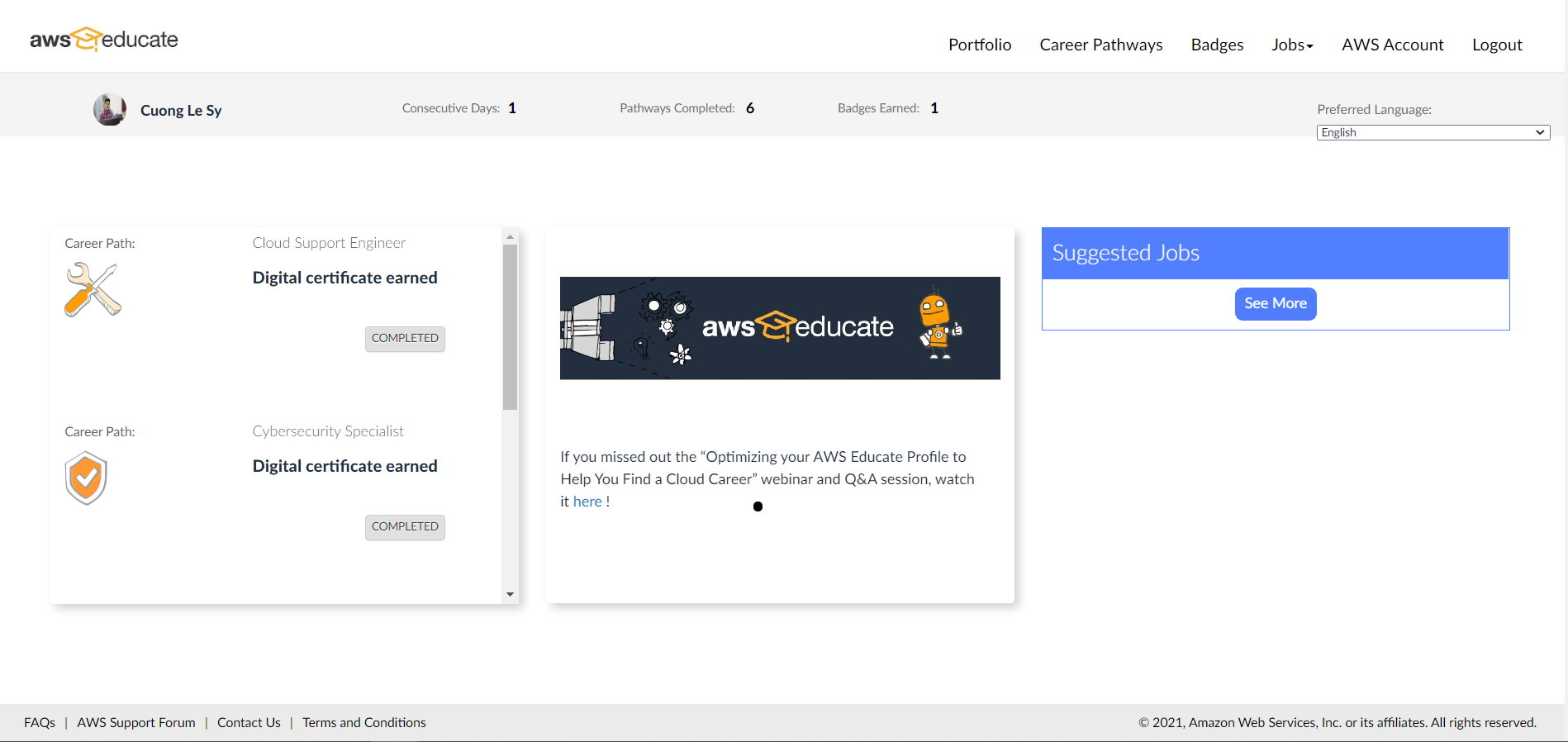Click the career path list scroll down arrow
1568x742 pixels.
tap(510, 594)
